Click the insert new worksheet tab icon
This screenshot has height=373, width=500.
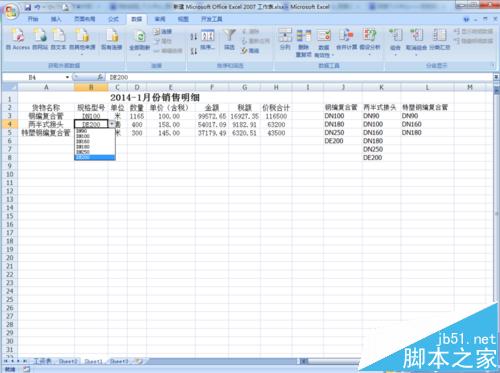139,361
